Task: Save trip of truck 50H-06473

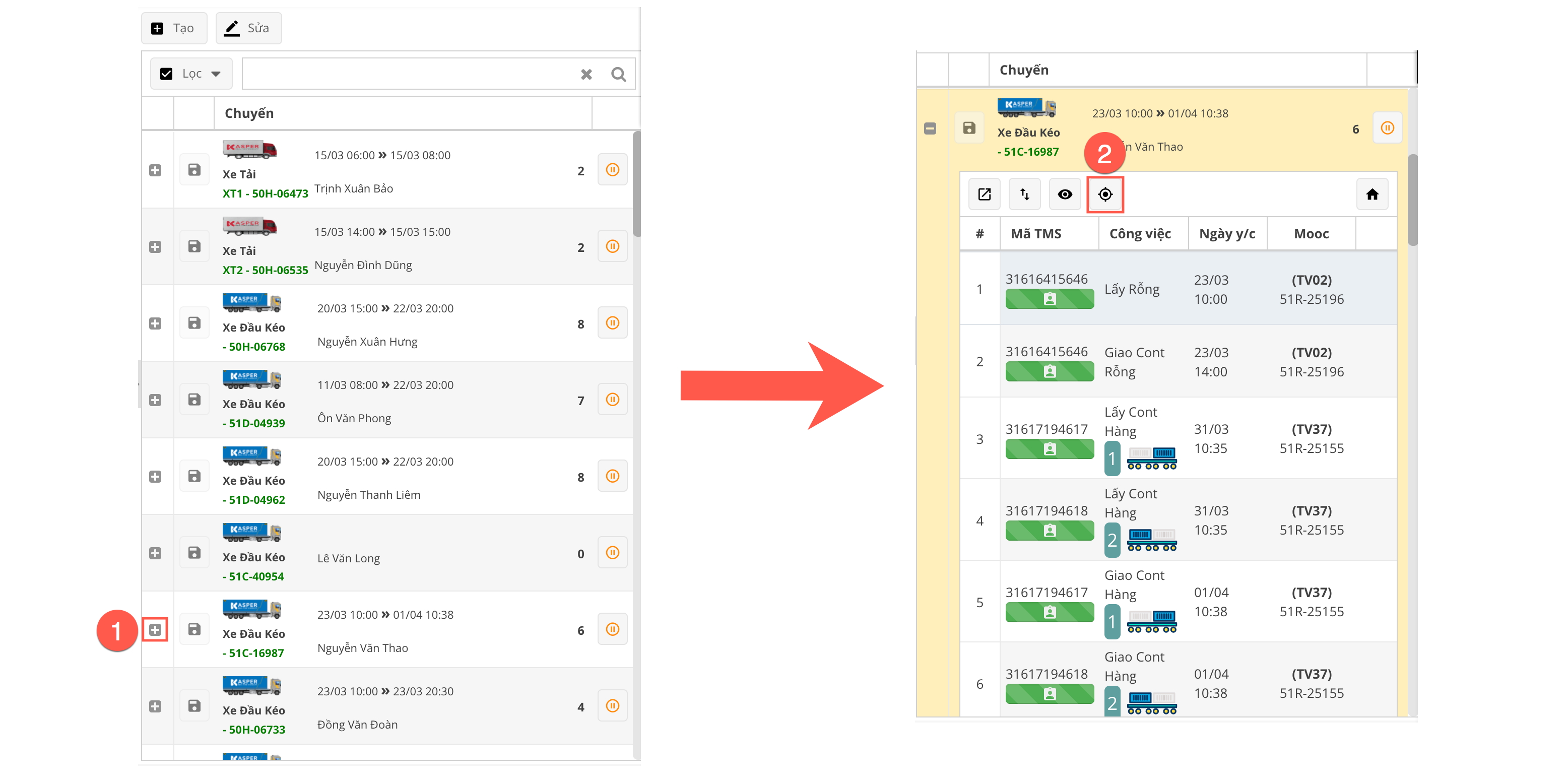Action: [194, 170]
